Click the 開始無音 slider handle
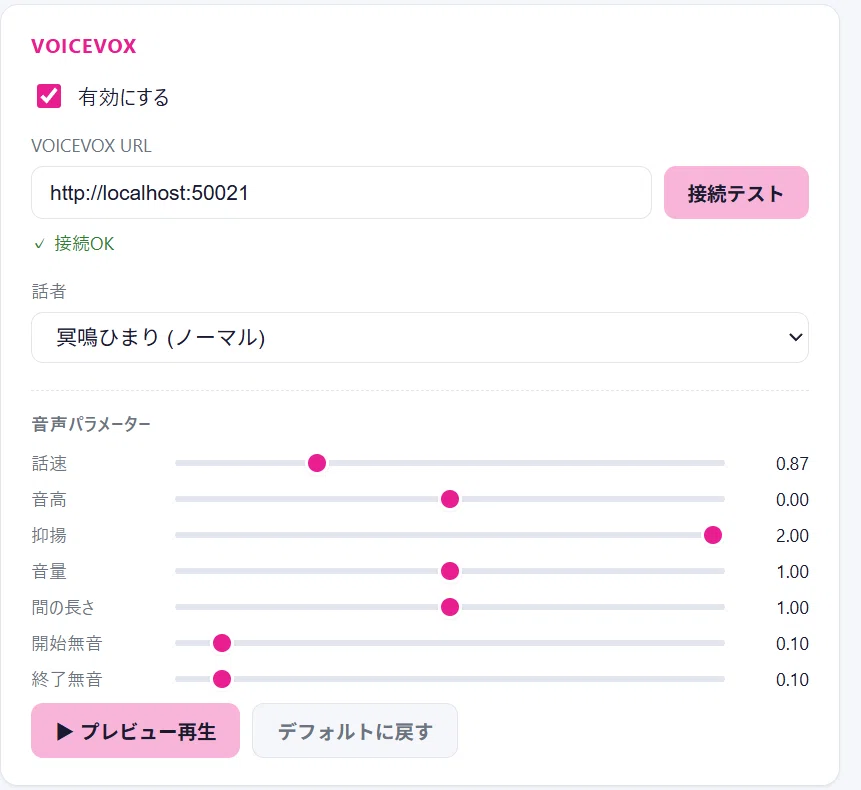Viewport: 861px width, 790px height. pos(222,643)
